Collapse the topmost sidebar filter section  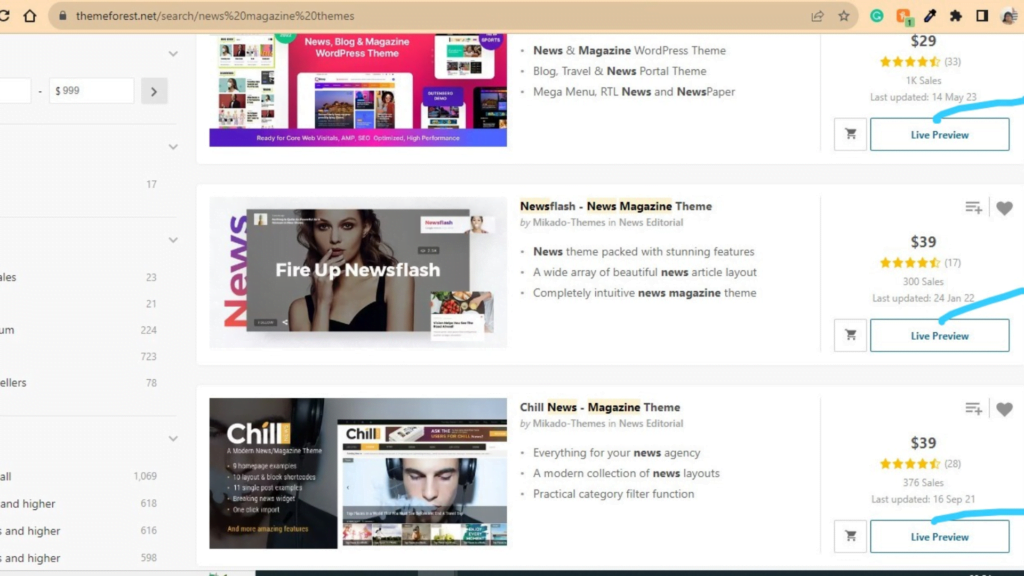(172, 53)
